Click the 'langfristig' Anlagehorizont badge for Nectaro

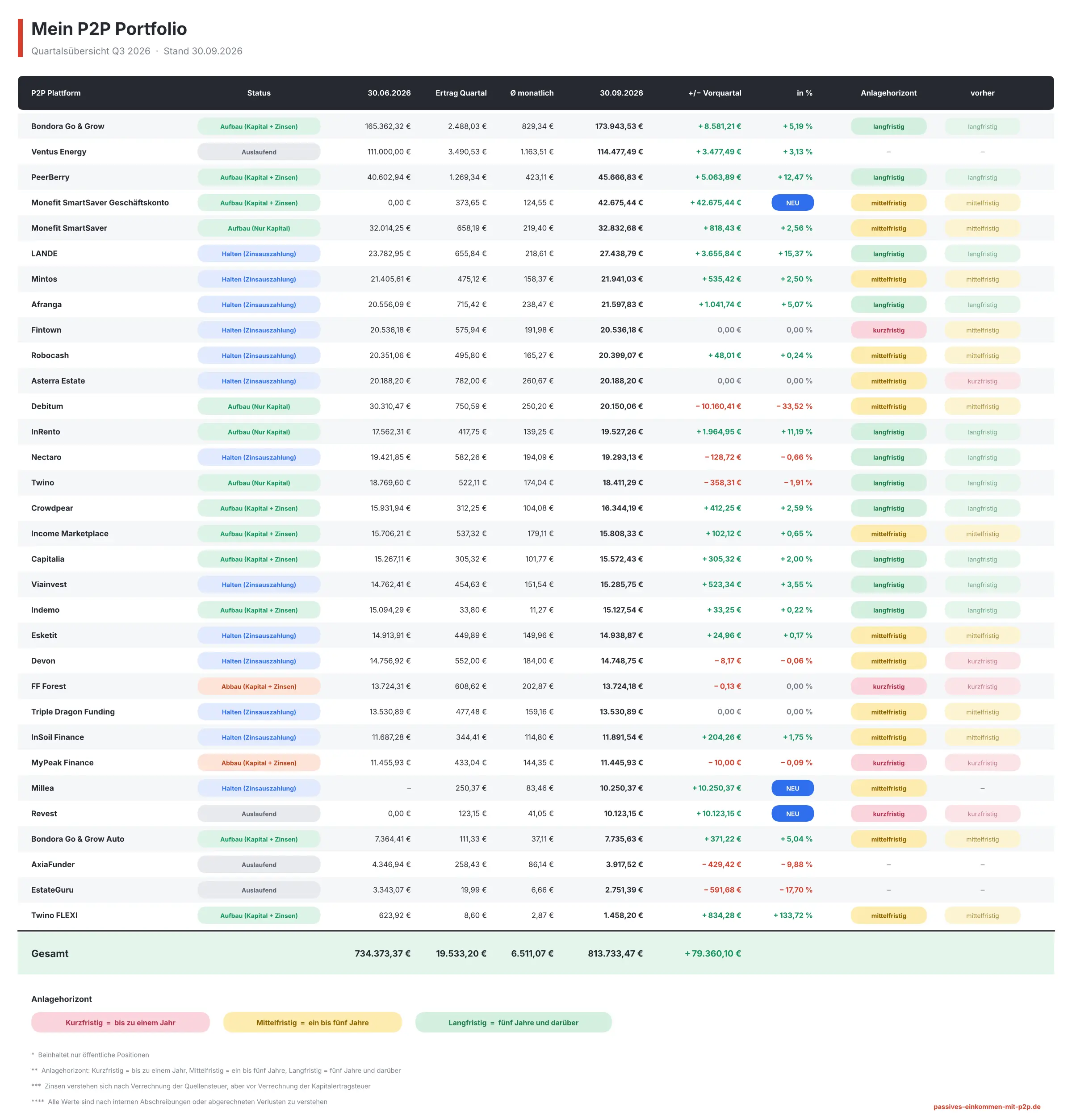[x=888, y=458]
